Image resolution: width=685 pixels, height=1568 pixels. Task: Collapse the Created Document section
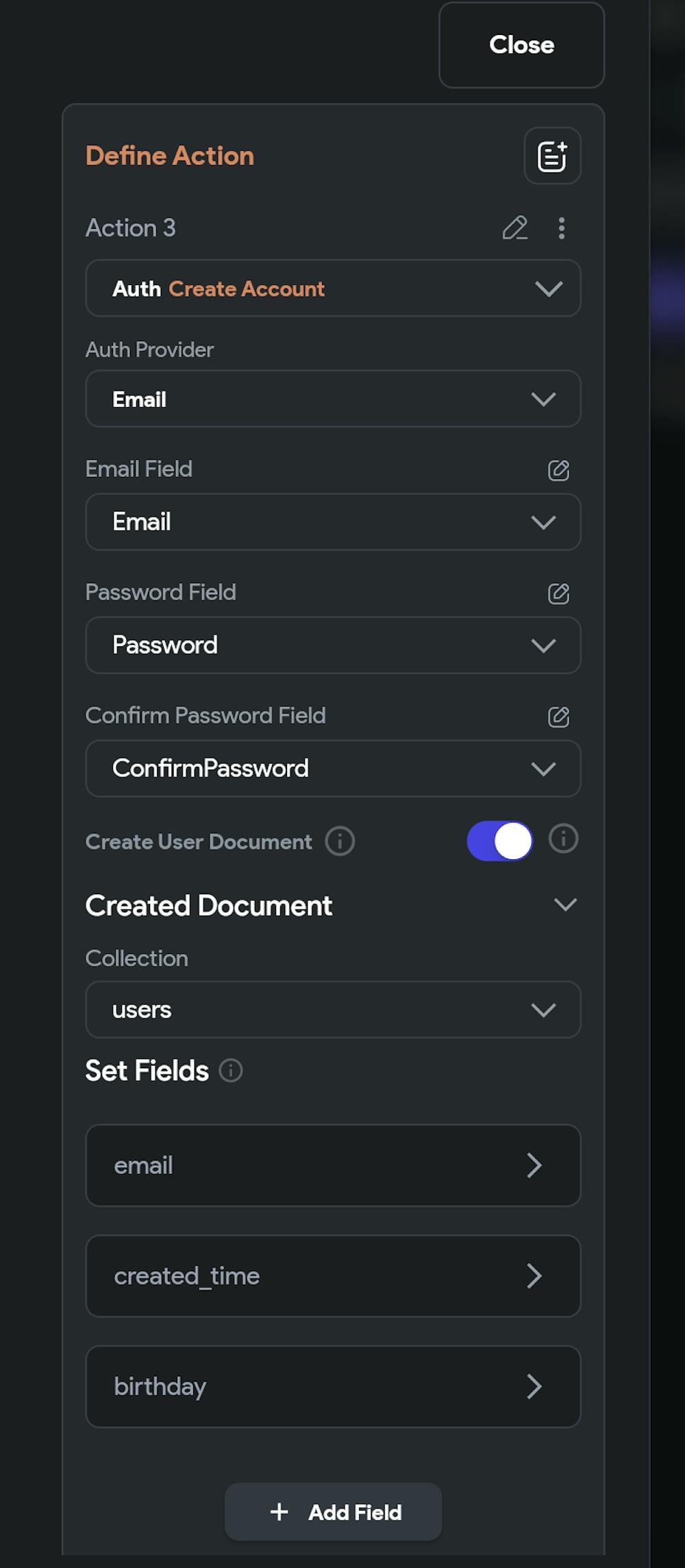(565, 905)
